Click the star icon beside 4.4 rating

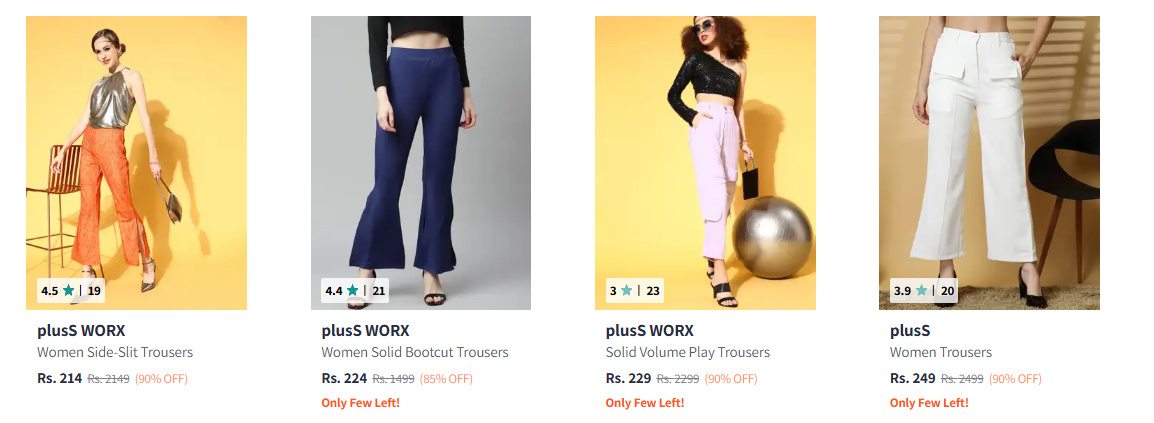[353, 291]
